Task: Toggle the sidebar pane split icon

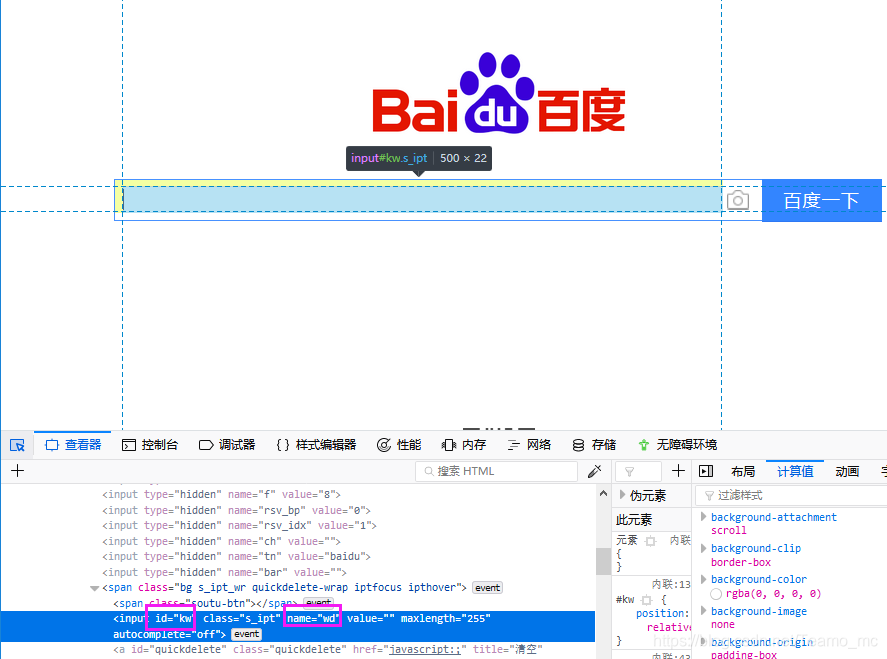Action: [x=706, y=471]
